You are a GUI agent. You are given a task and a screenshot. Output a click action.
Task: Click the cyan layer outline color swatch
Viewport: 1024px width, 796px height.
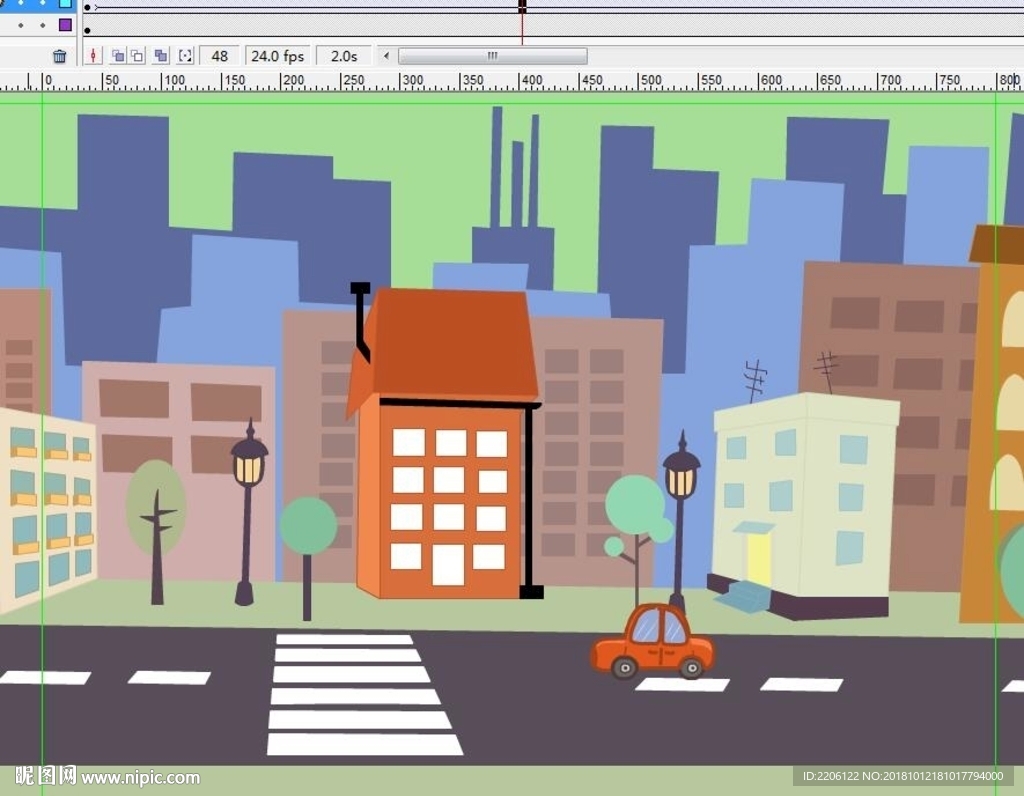[x=65, y=3]
